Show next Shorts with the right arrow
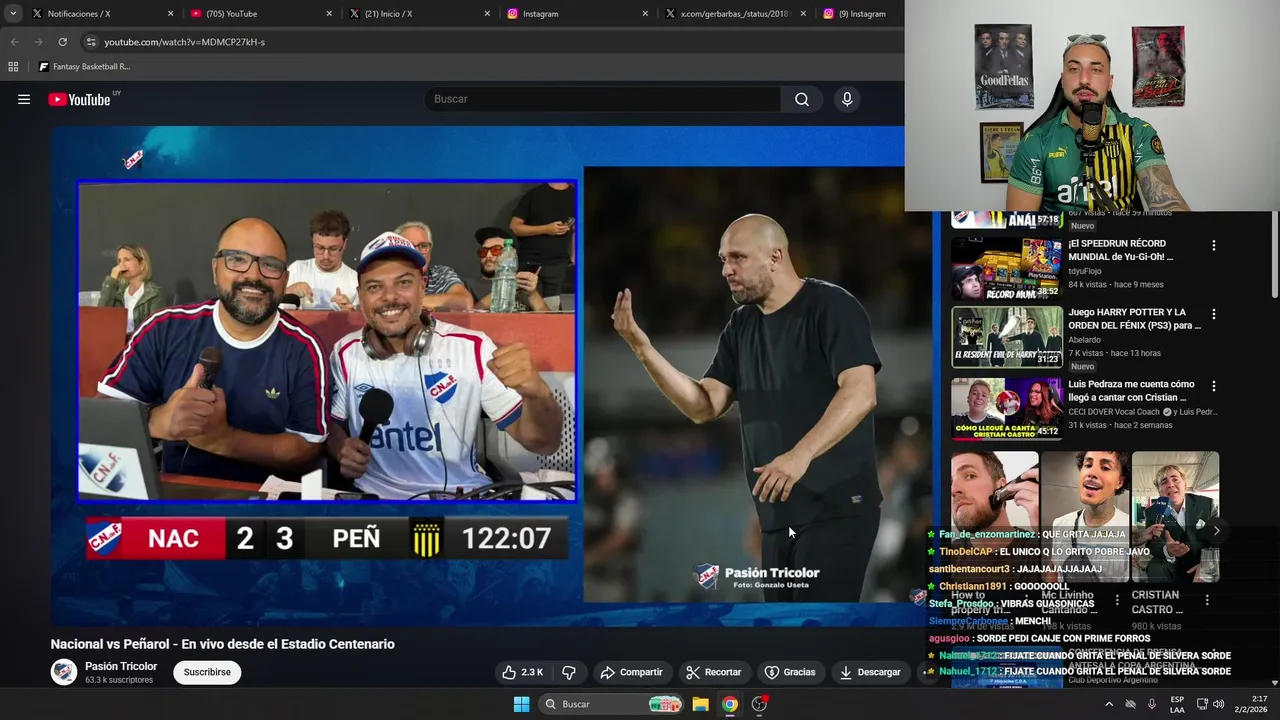1280x720 pixels. tap(1216, 531)
